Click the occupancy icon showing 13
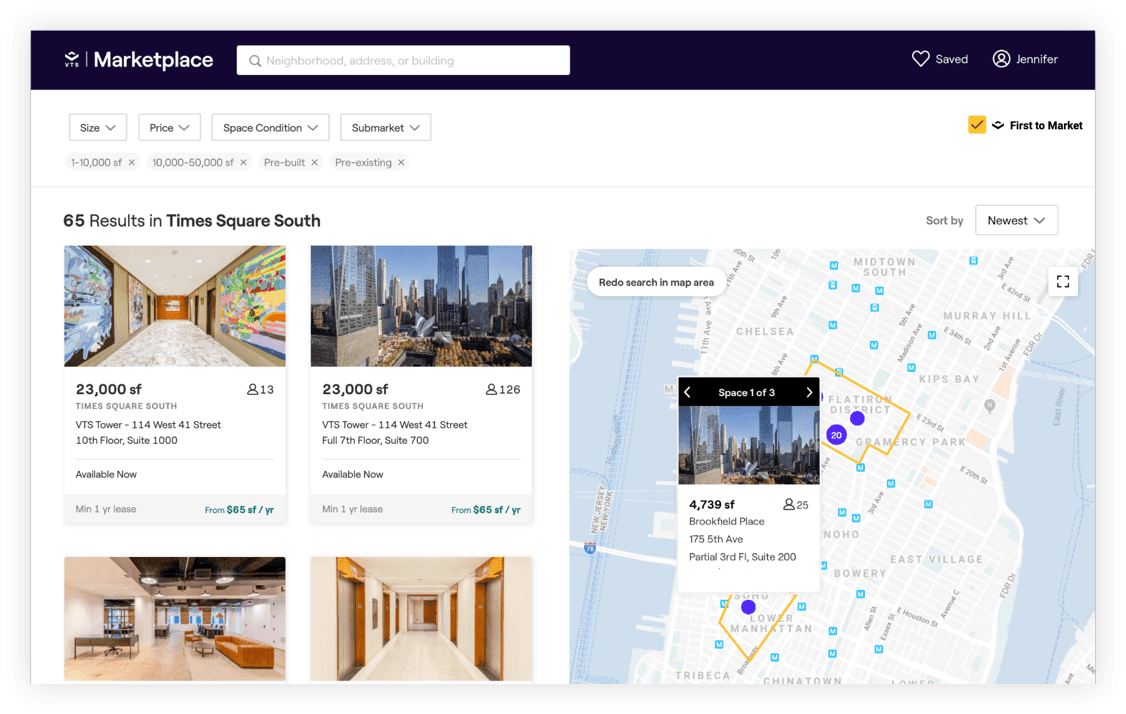 (x=252, y=389)
